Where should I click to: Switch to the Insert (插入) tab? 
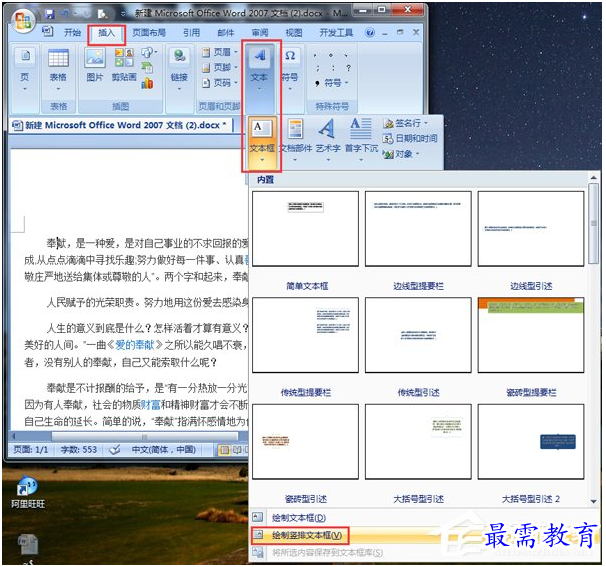pos(106,33)
